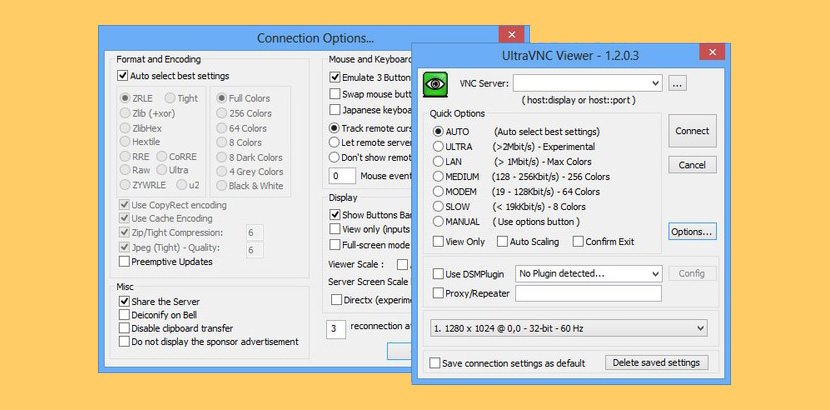The image size is (830, 410).
Task: Enable Disable clipboard transfer checkbox
Action: (x=124, y=328)
